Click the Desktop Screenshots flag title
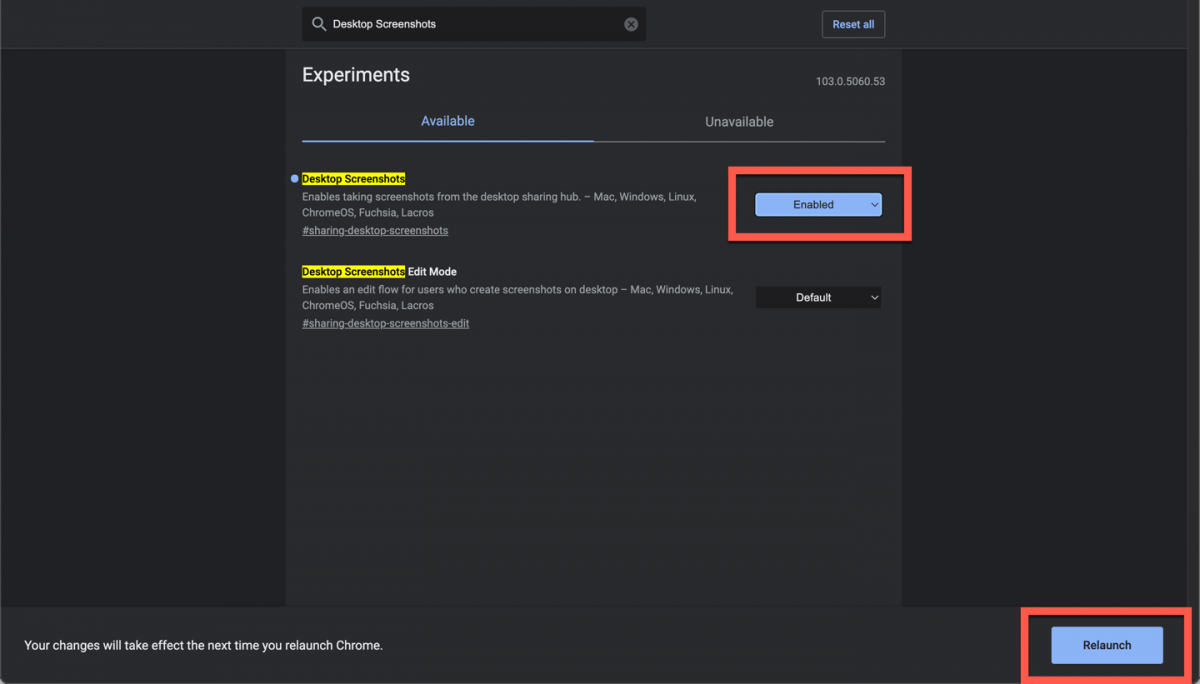 [353, 179]
